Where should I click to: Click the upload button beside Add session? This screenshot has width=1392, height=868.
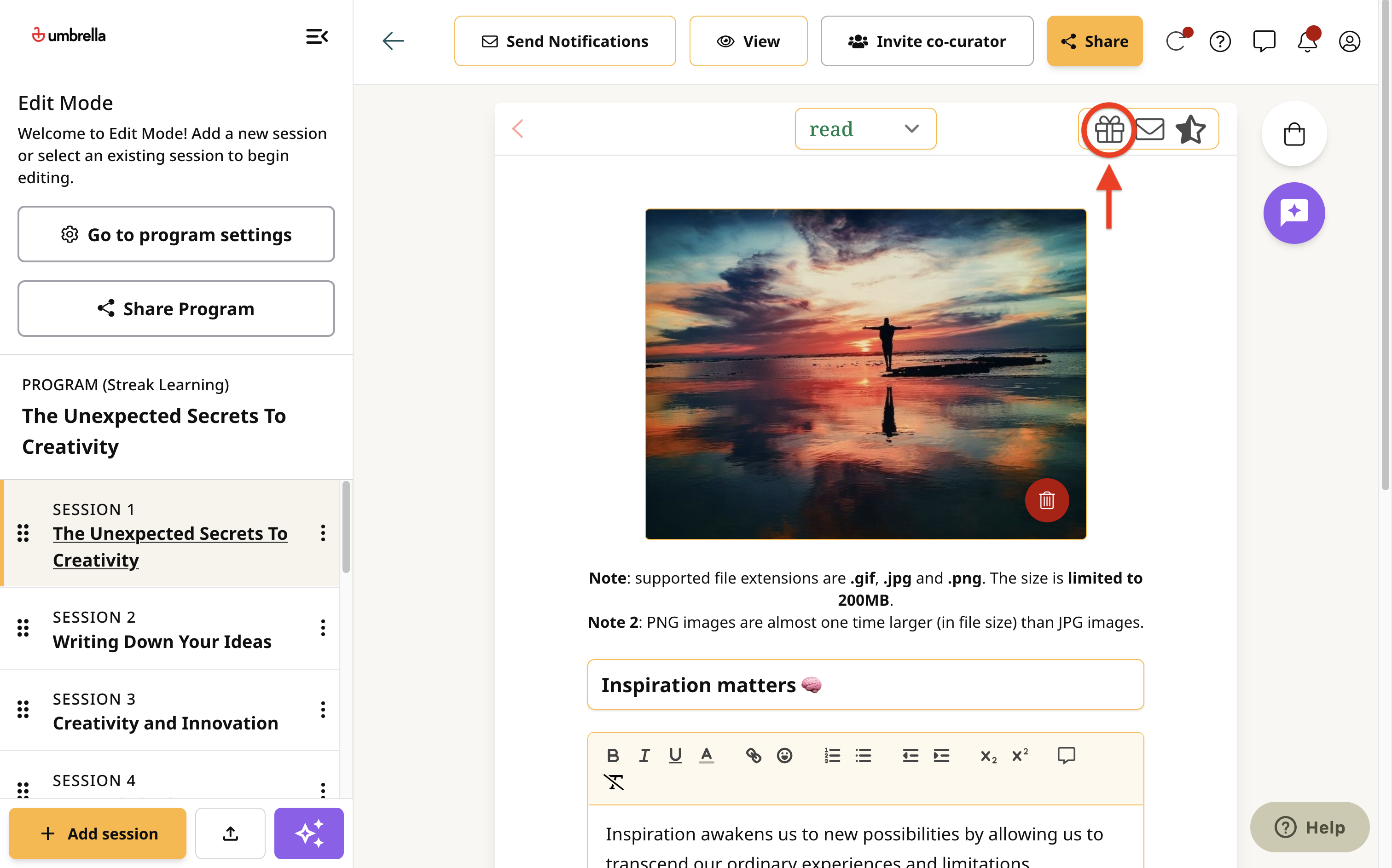[230, 833]
